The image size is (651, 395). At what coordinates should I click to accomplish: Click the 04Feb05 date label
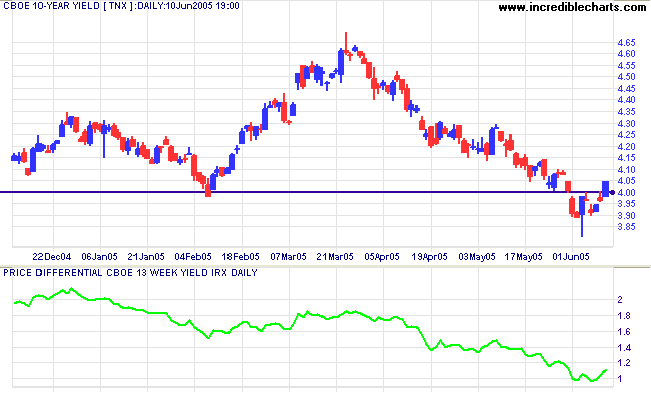[193, 257]
